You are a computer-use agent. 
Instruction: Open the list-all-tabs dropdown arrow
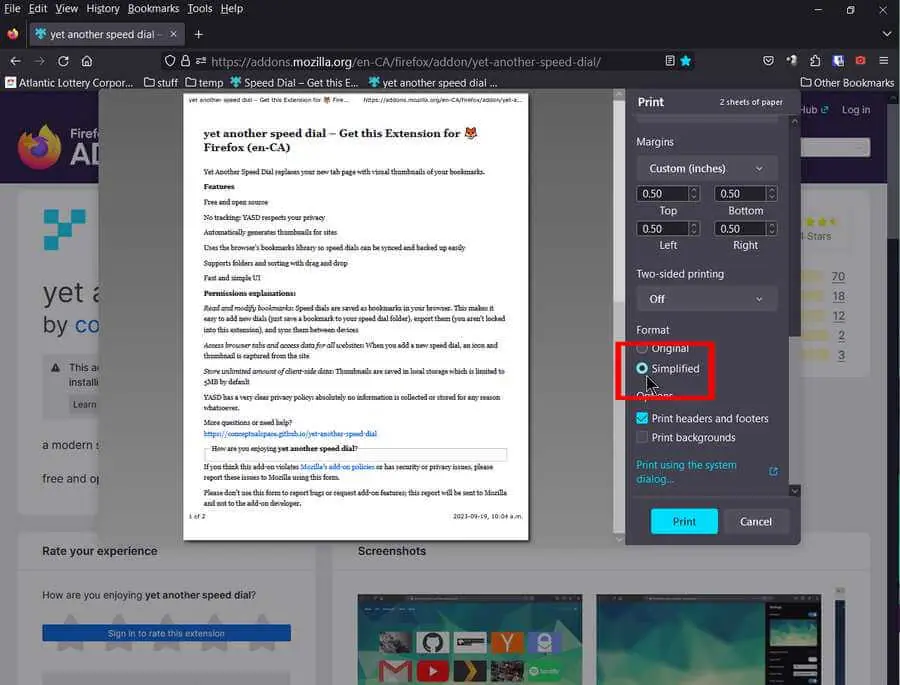click(886, 34)
